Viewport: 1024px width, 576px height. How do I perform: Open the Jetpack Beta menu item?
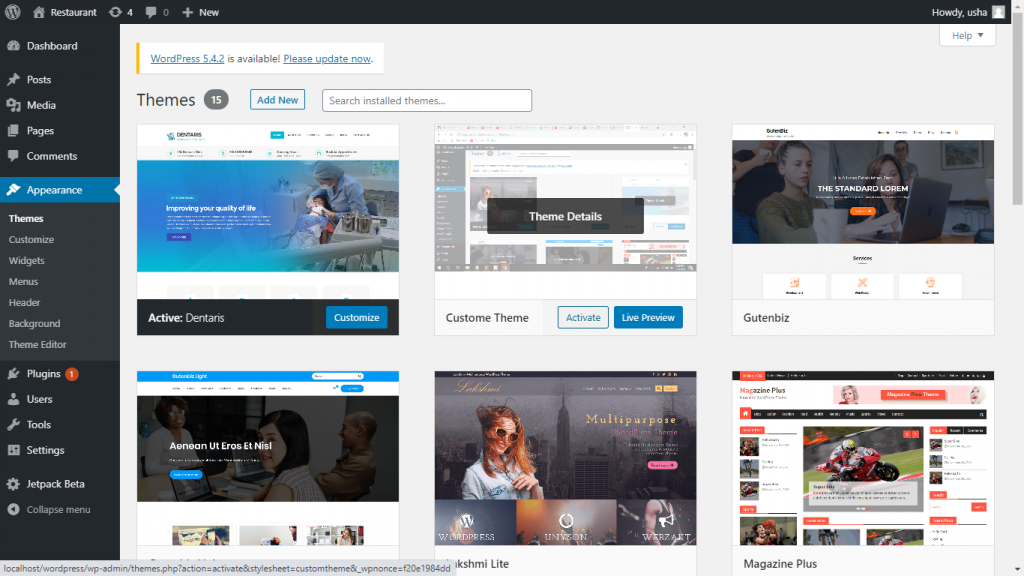55,484
